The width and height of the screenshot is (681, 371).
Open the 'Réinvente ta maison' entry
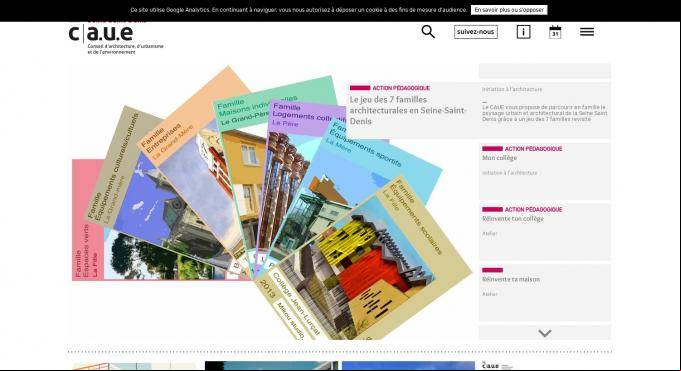pos(511,279)
